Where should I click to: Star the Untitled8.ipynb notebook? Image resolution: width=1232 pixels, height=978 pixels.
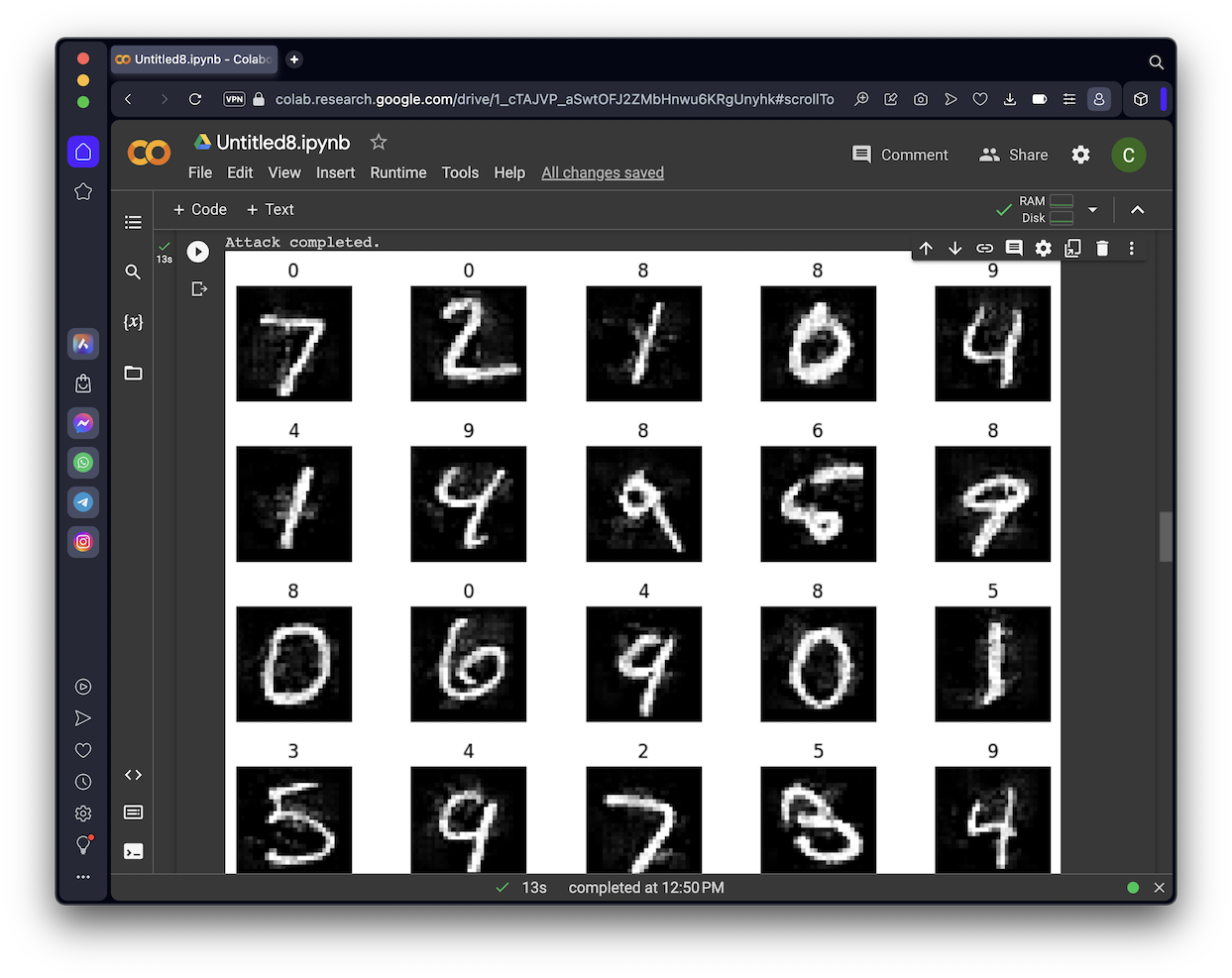[378, 143]
